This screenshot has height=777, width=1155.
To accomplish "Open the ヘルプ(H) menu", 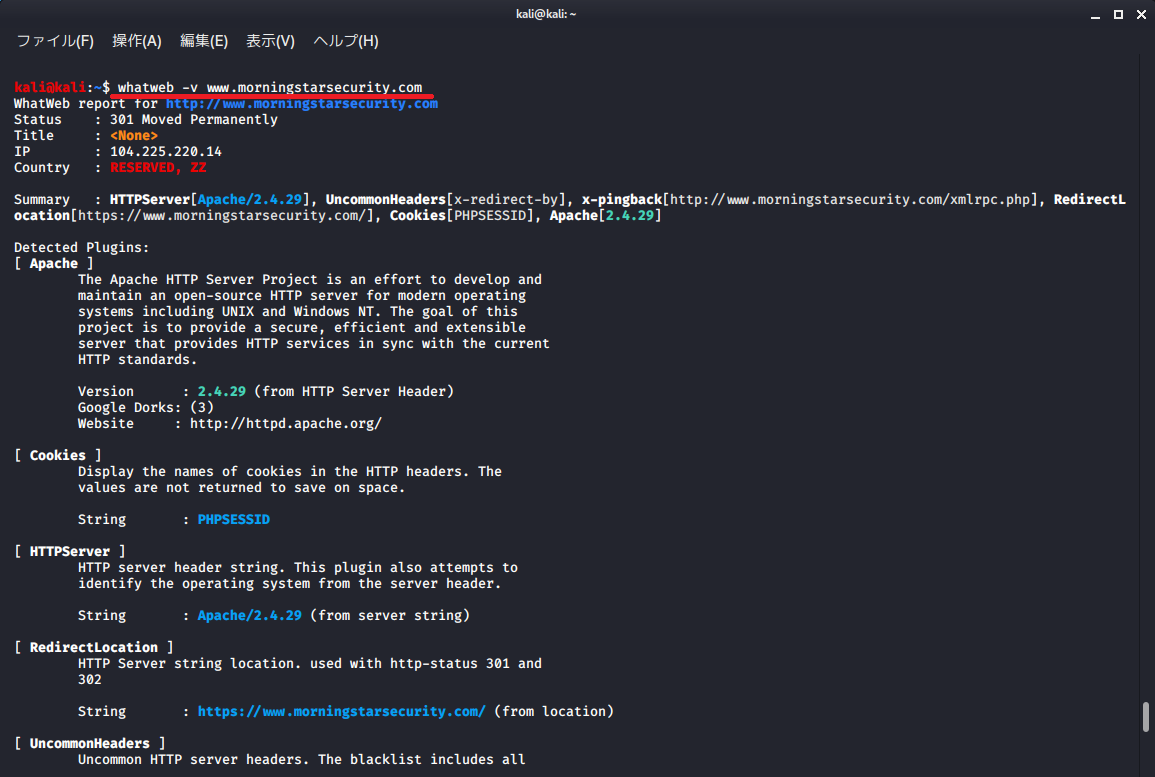I will [346, 41].
